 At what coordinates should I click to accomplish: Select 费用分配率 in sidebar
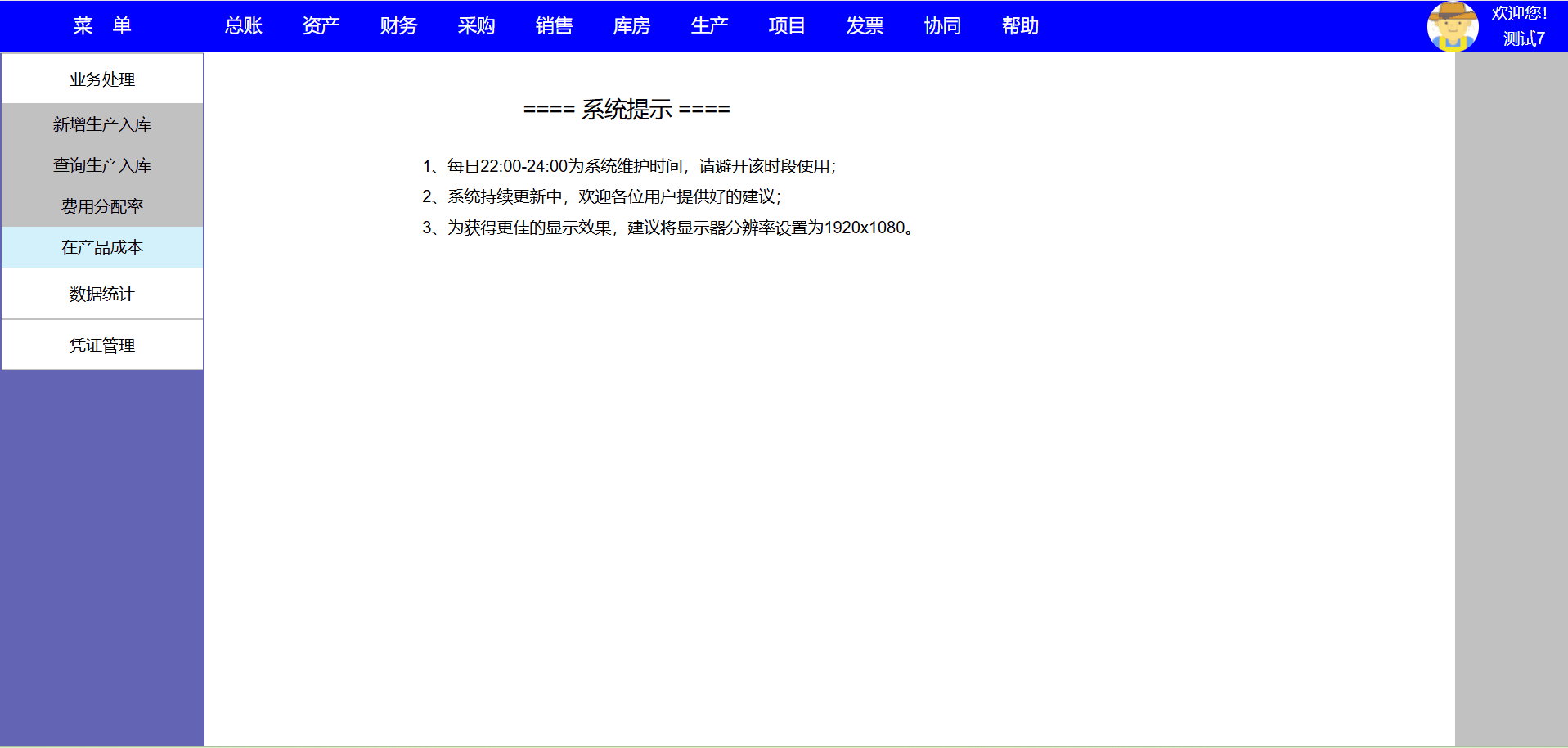pos(102,206)
